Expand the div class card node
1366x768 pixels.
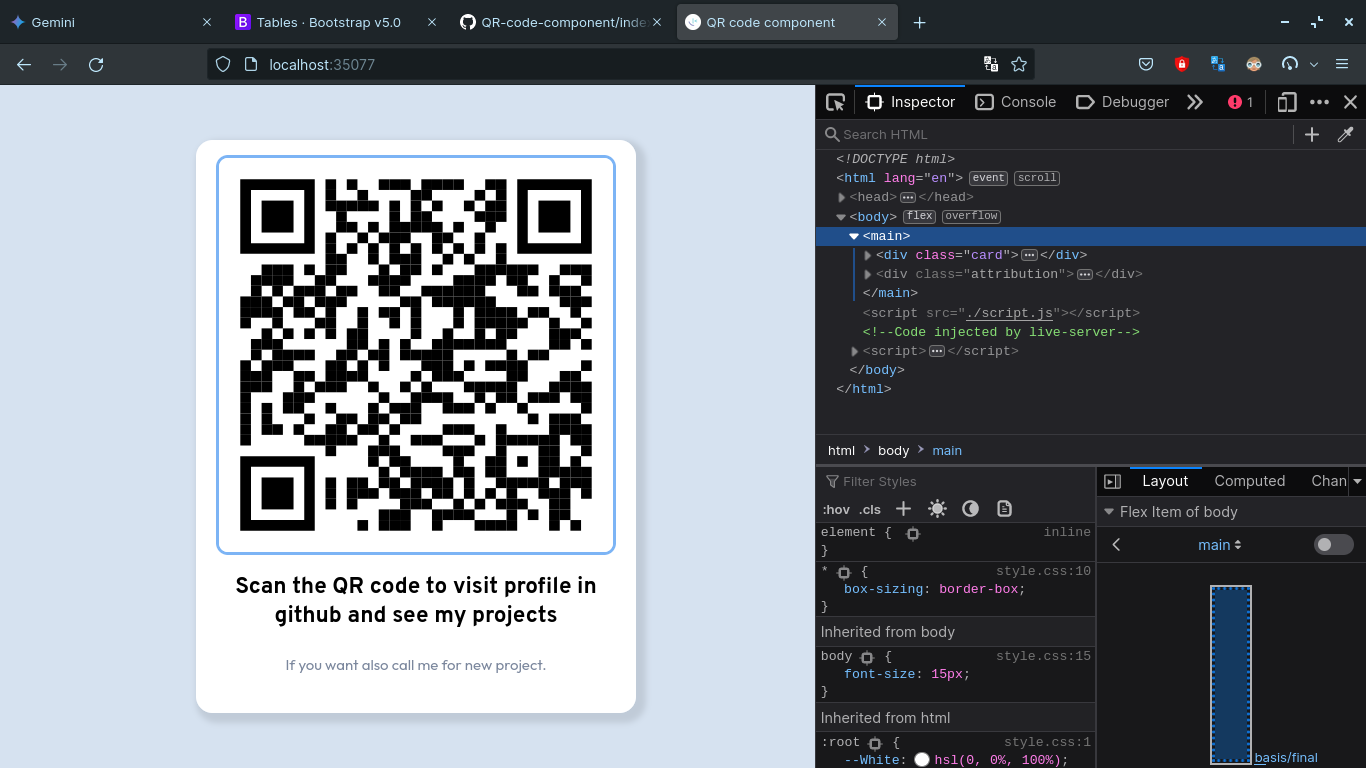(868, 255)
